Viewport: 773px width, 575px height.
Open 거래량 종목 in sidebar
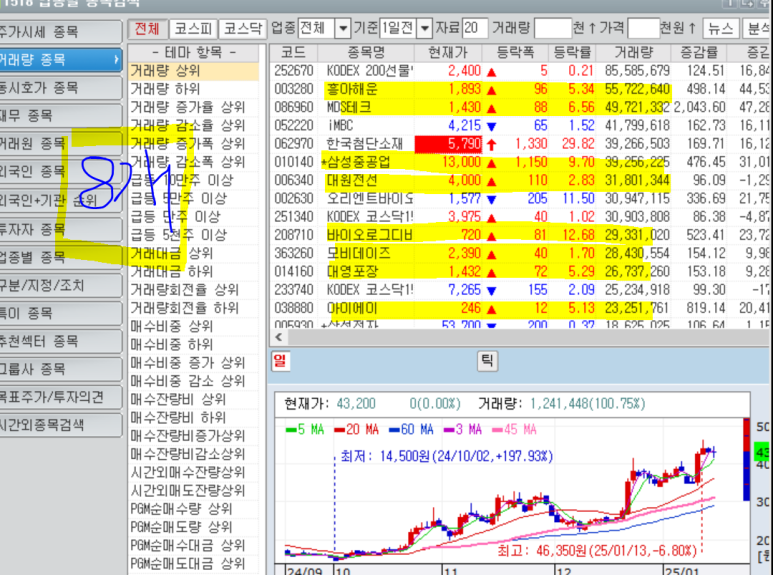click(x=60, y=60)
